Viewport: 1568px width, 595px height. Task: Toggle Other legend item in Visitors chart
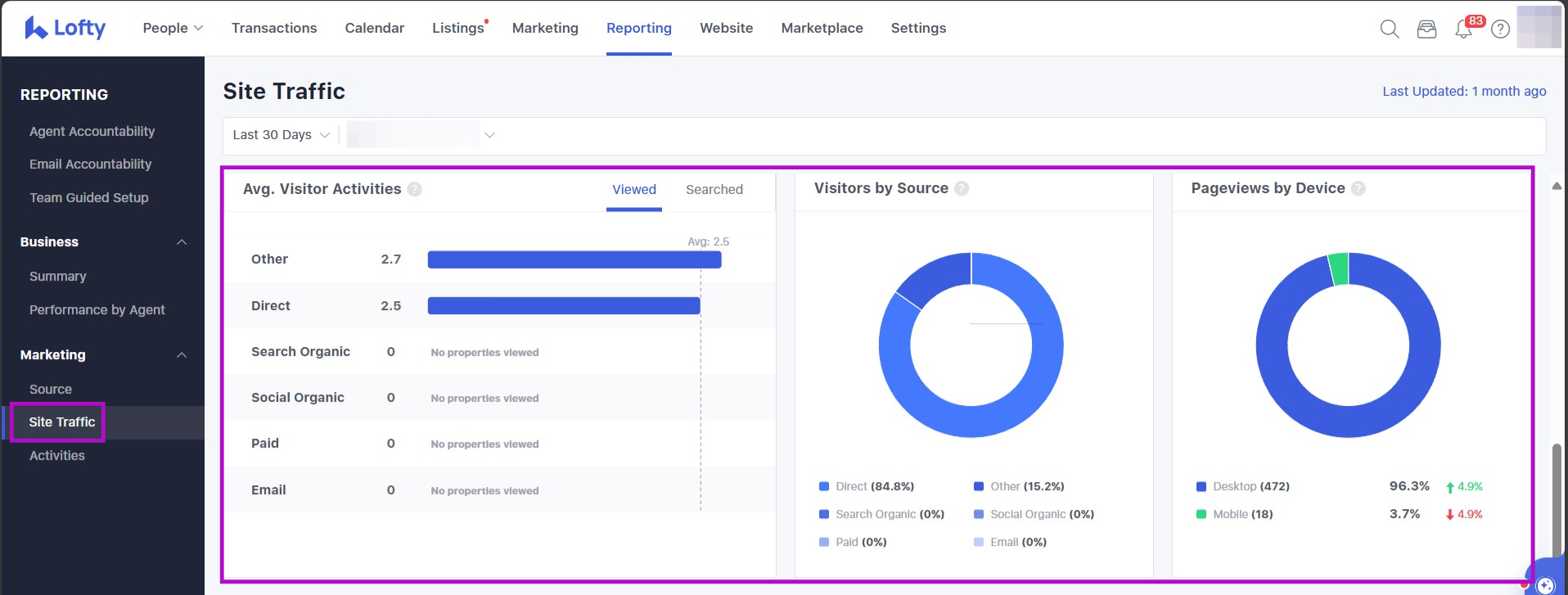[x=1019, y=486]
